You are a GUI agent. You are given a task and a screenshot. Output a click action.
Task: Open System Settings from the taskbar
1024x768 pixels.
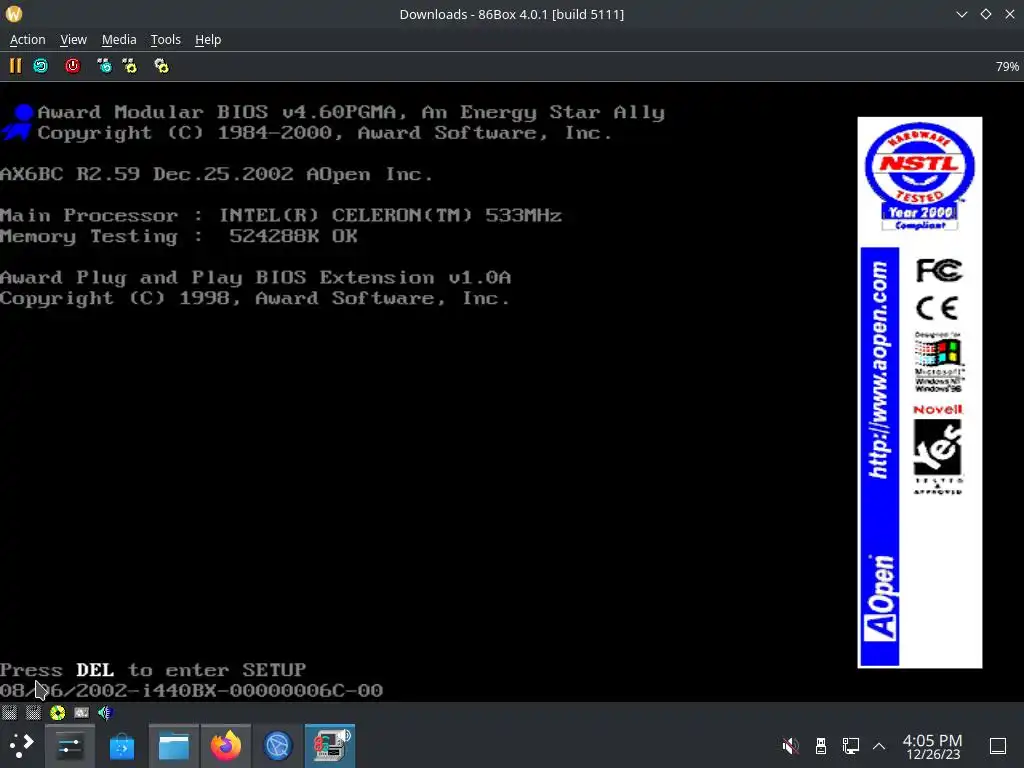[69, 746]
